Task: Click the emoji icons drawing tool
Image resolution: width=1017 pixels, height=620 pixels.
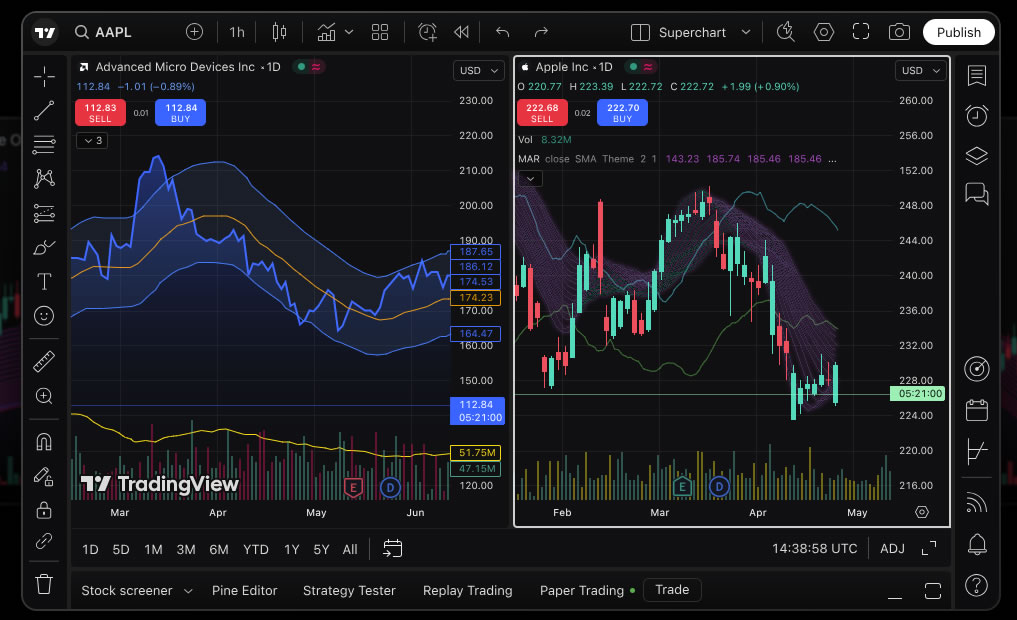Action: tap(44, 315)
